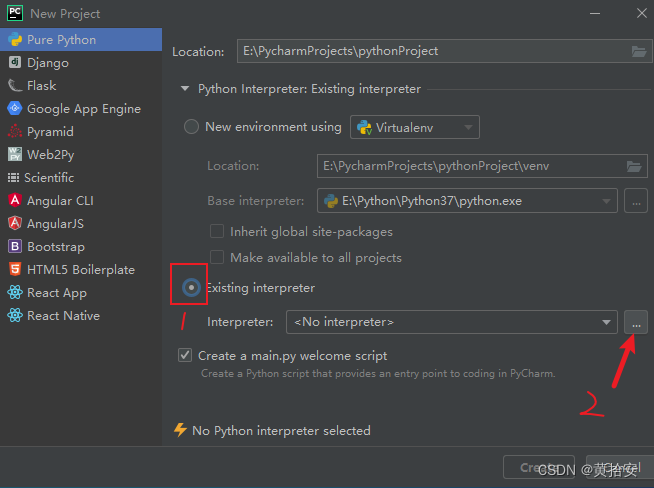The width and height of the screenshot is (654, 488).
Task: Click the HTML5 Boilerplate icon
Action: (15, 269)
